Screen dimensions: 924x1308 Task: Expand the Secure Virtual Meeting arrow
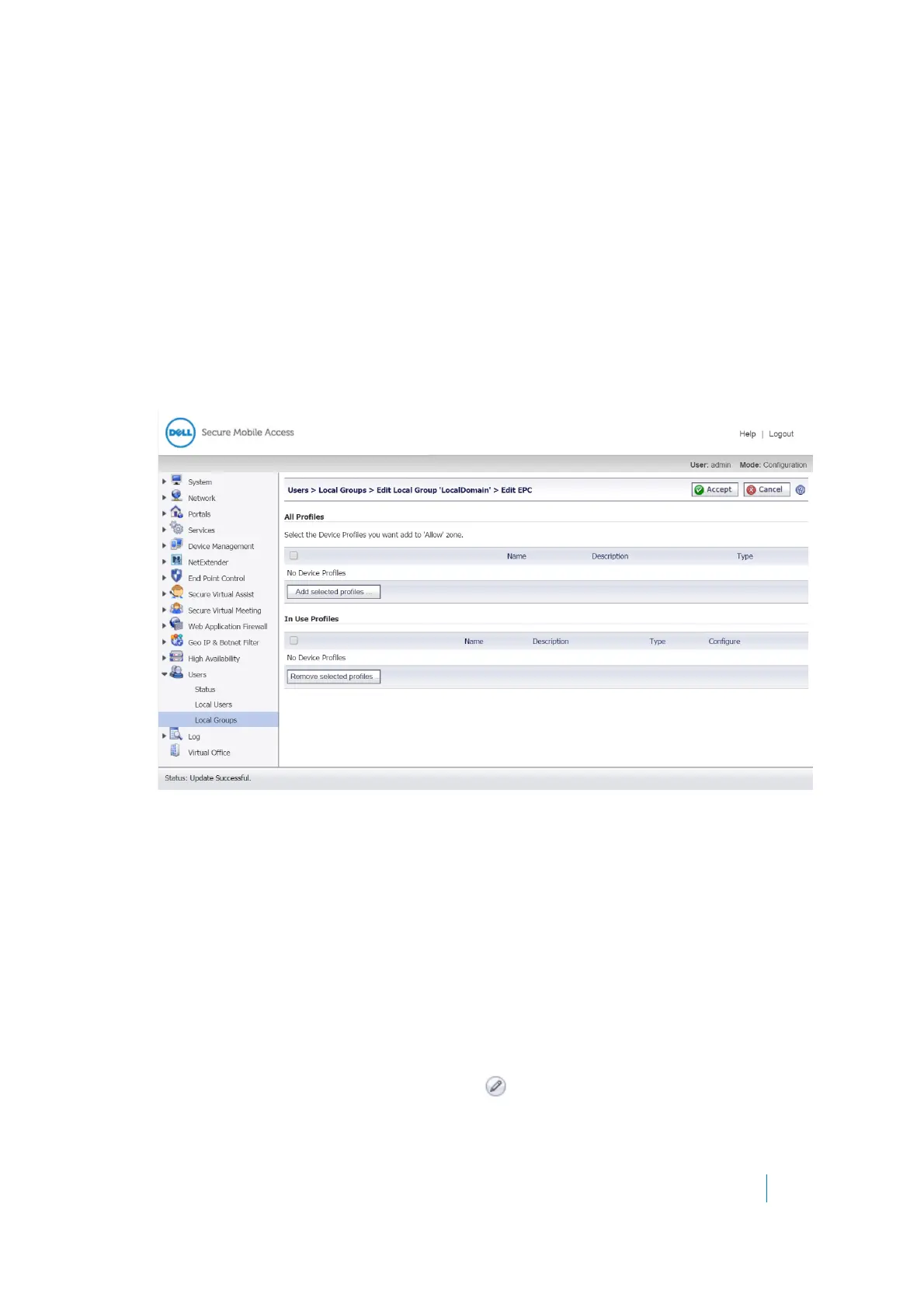pyautogui.click(x=164, y=610)
